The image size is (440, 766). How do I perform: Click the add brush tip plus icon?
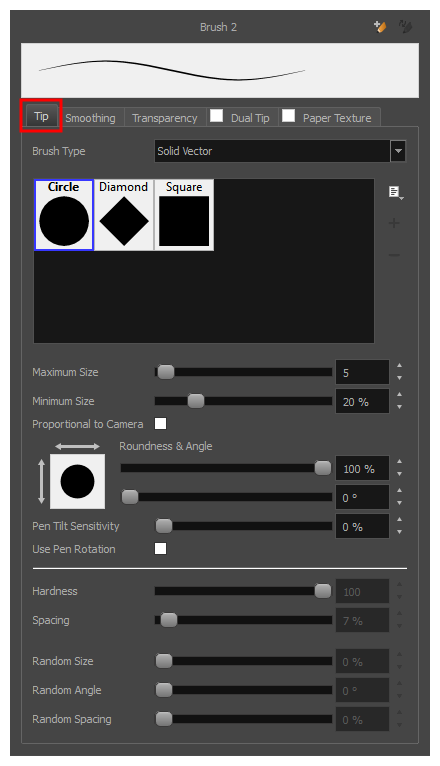[x=394, y=224]
